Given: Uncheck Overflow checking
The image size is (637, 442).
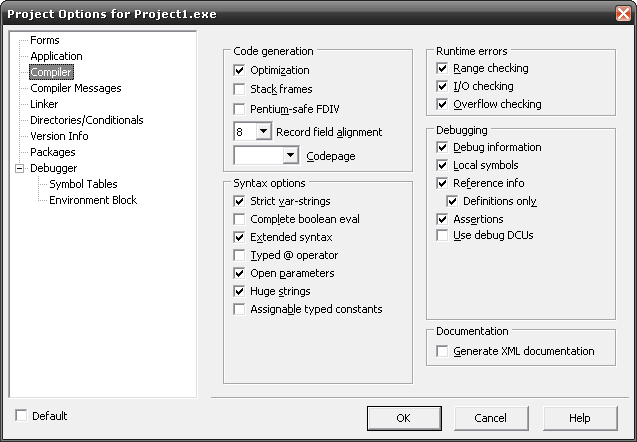Looking at the screenshot, I should pyautogui.click(x=442, y=104).
